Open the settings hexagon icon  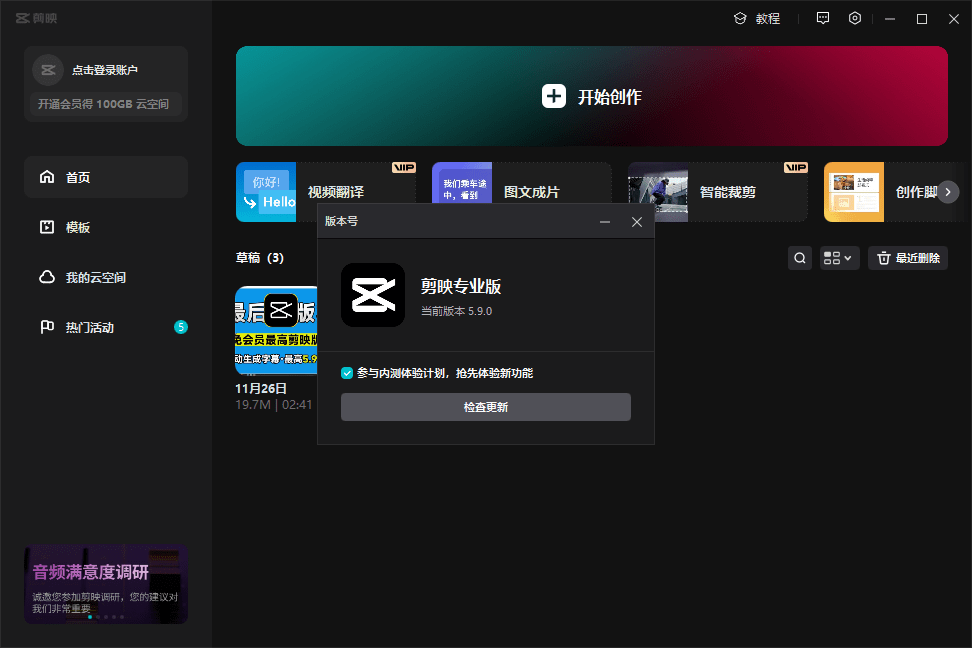(855, 18)
